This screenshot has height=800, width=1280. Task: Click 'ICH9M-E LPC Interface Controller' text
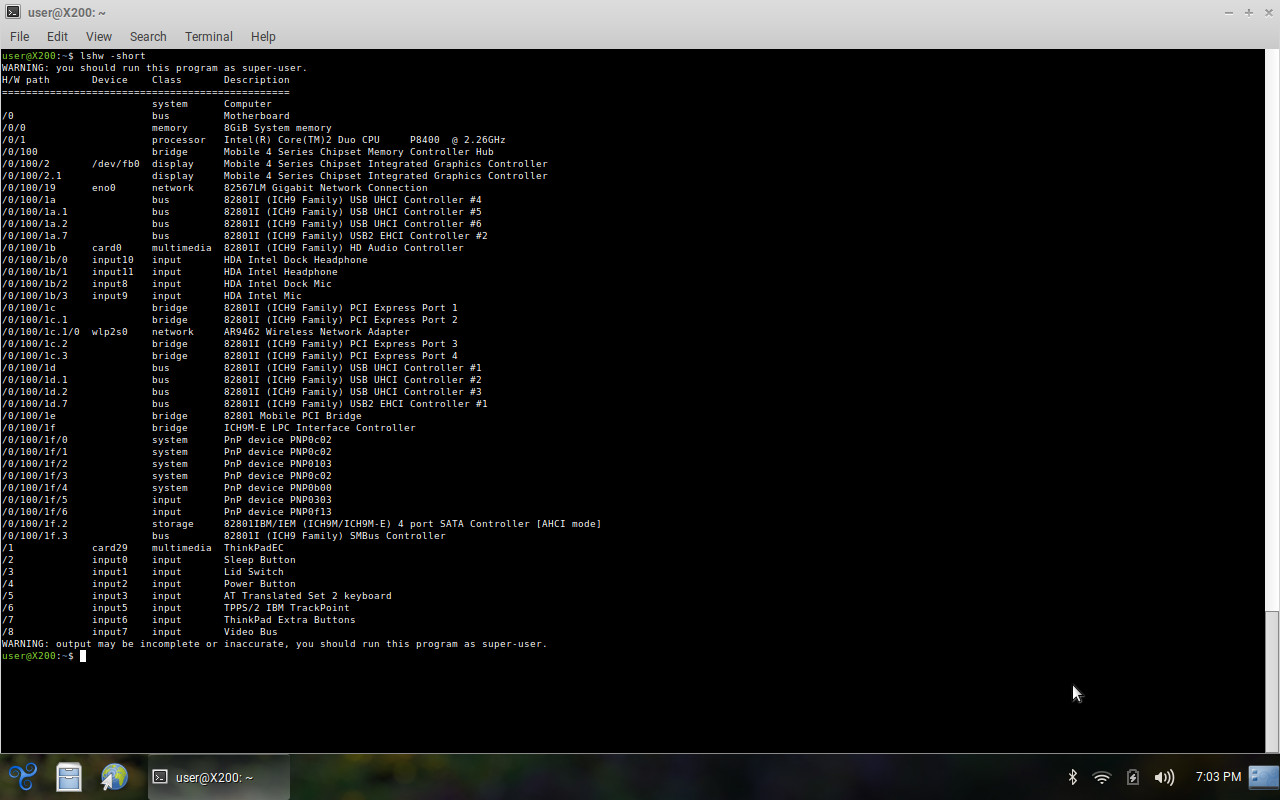coord(320,428)
